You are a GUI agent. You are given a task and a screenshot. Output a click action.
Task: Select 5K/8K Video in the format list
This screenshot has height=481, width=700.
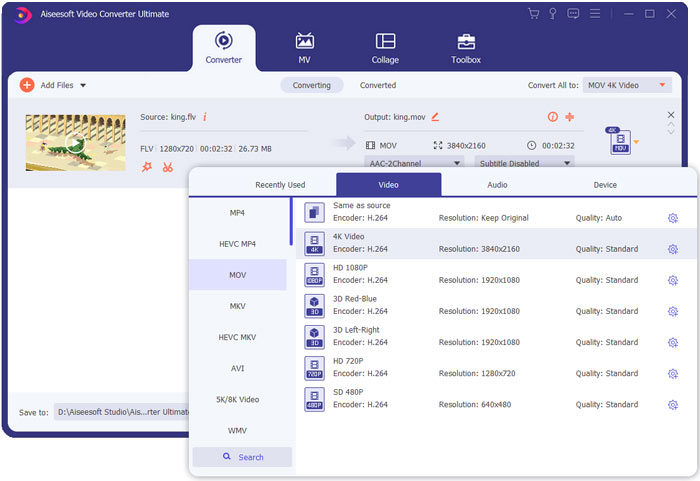point(238,399)
